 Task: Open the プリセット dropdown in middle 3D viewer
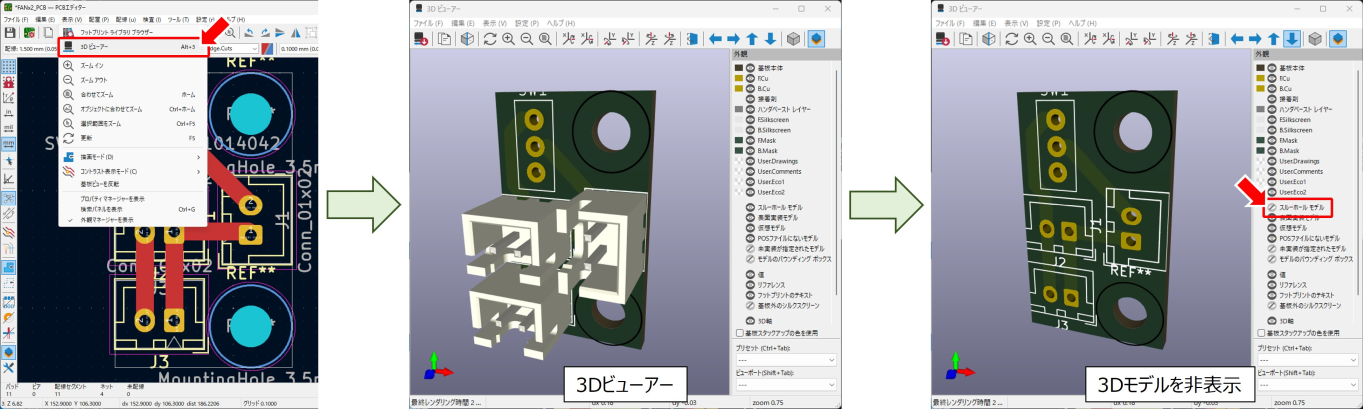tap(785, 359)
